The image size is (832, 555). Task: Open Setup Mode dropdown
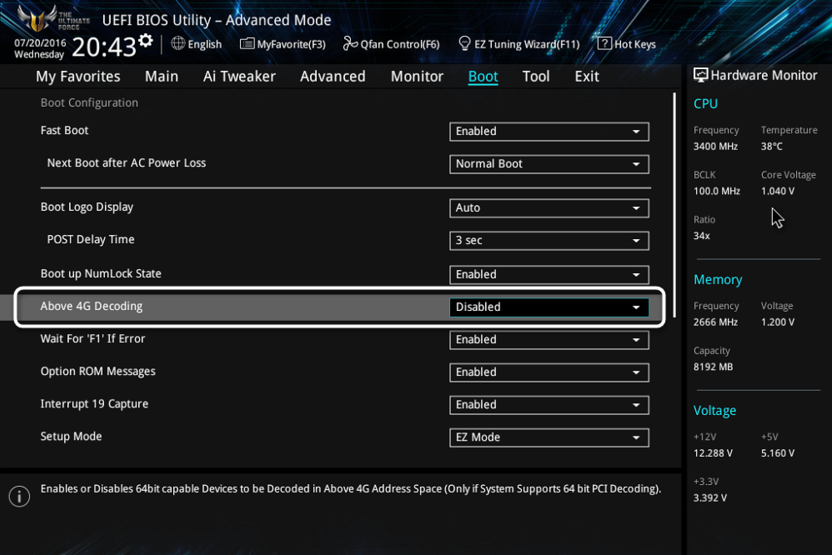pyautogui.click(x=549, y=438)
